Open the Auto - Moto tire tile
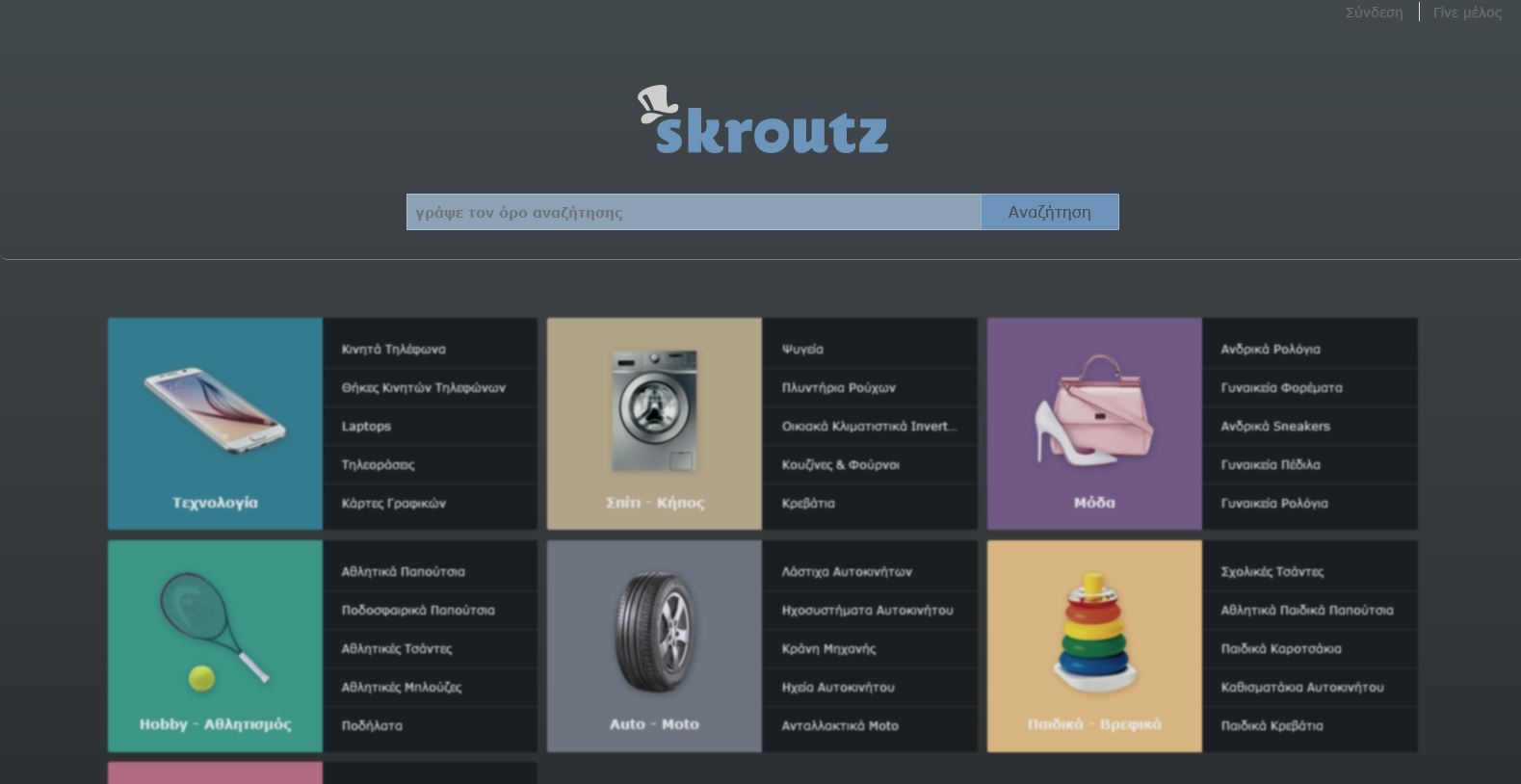 pyautogui.click(x=654, y=645)
